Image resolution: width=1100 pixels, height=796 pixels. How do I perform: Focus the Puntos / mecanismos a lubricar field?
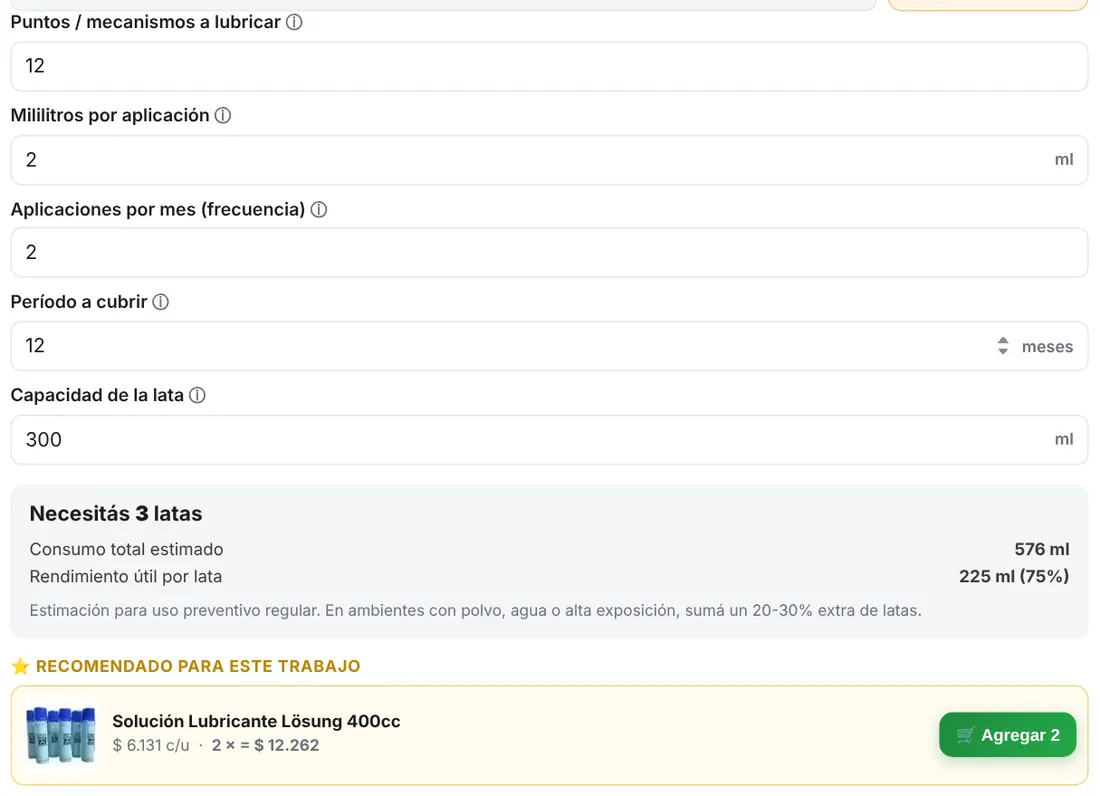pos(549,66)
